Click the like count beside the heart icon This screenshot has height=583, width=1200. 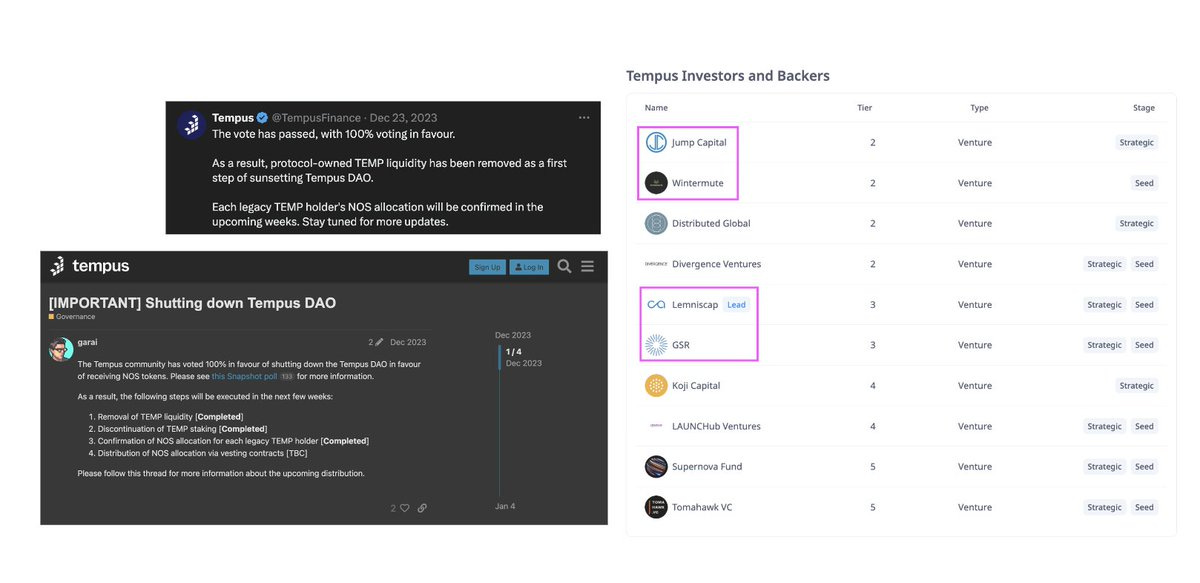(x=393, y=508)
